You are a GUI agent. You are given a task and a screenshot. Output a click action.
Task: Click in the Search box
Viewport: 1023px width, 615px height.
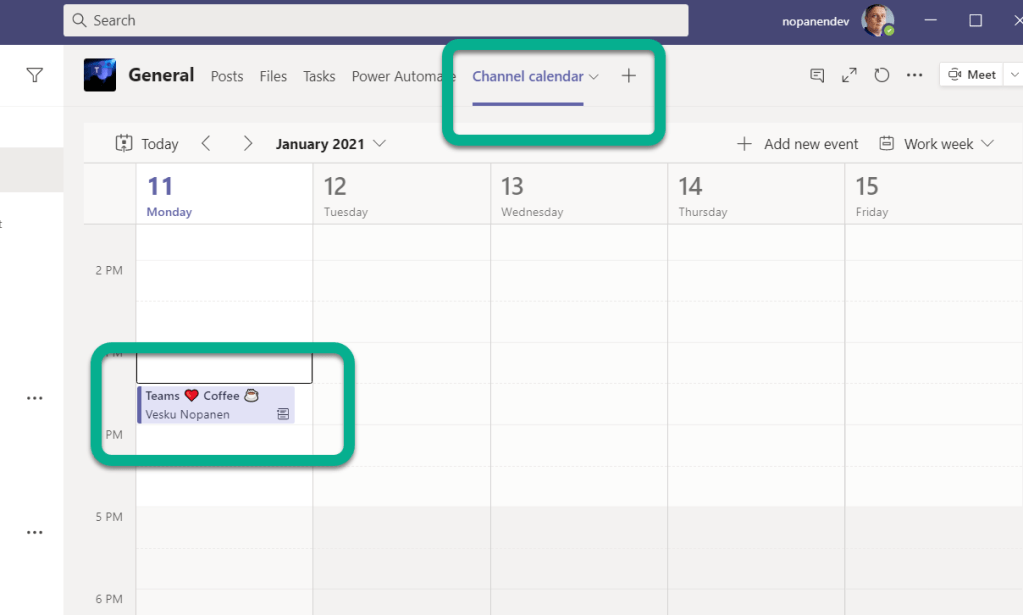375,20
